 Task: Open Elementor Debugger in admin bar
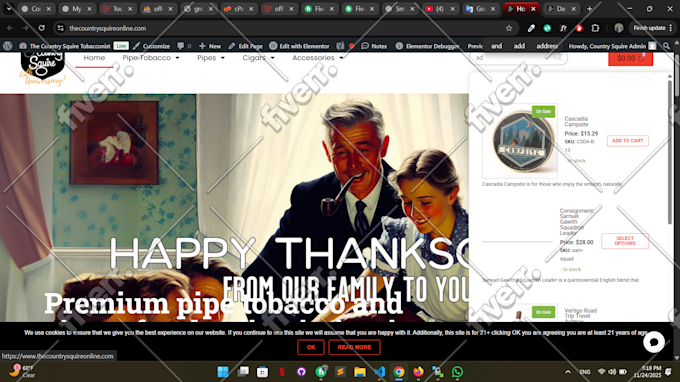(x=427, y=46)
